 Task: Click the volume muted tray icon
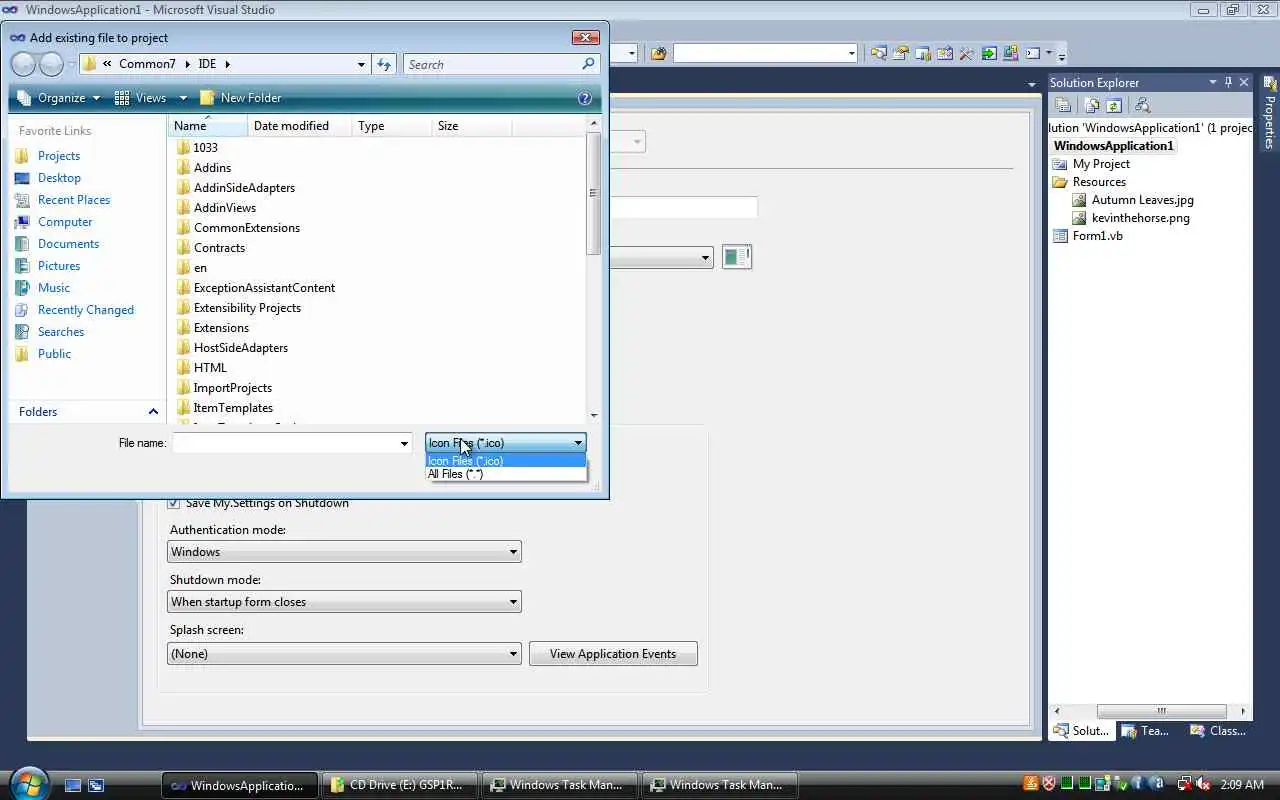point(1203,784)
